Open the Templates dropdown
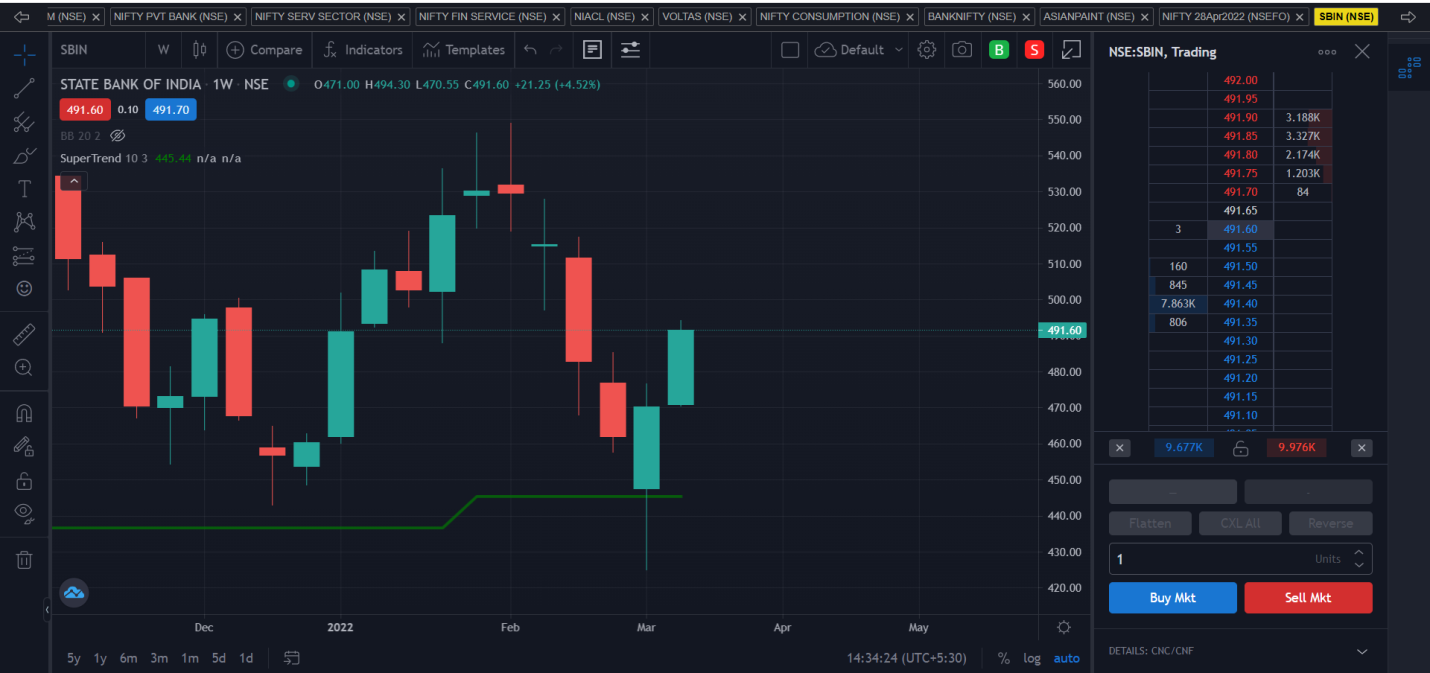1430x673 pixels. tap(464, 50)
